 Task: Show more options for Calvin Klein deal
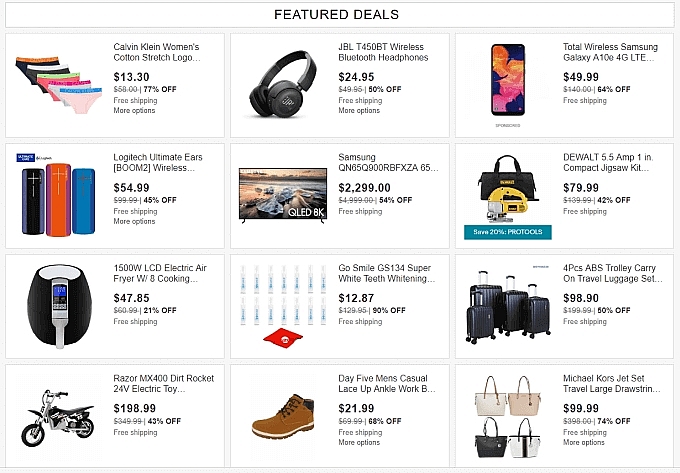pos(134,111)
